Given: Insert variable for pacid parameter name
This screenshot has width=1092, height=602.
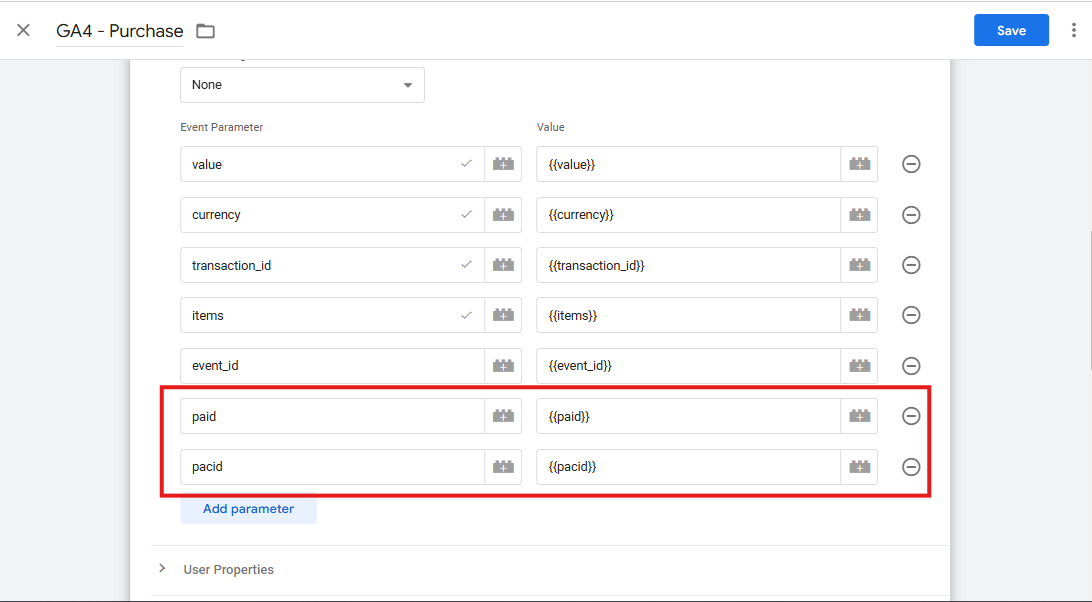Looking at the screenshot, I should pos(503,467).
